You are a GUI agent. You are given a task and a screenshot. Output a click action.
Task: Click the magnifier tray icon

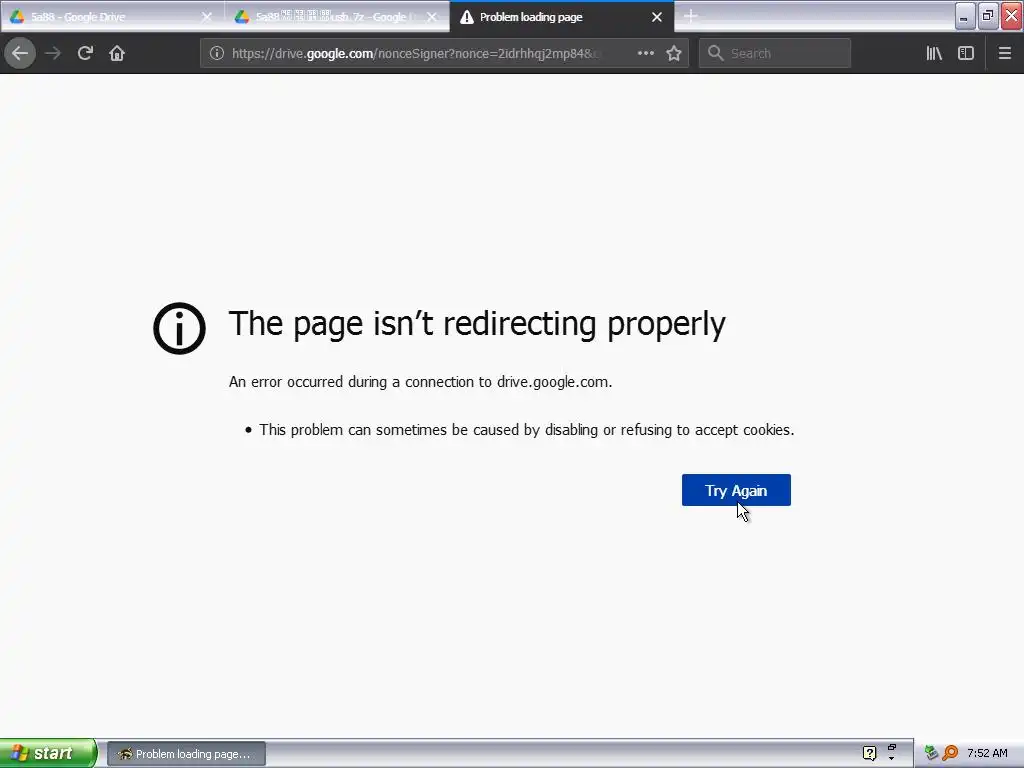tap(950, 754)
